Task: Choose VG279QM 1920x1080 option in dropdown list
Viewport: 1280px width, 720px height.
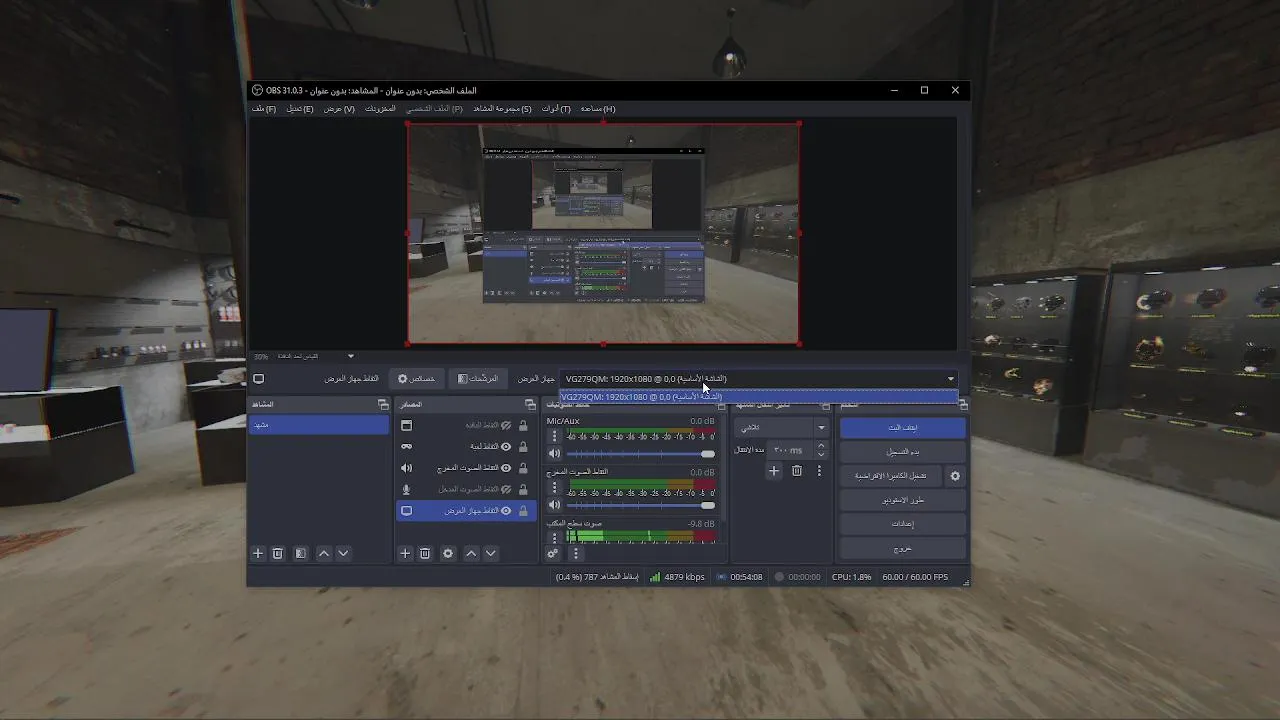Action: (758, 397)
